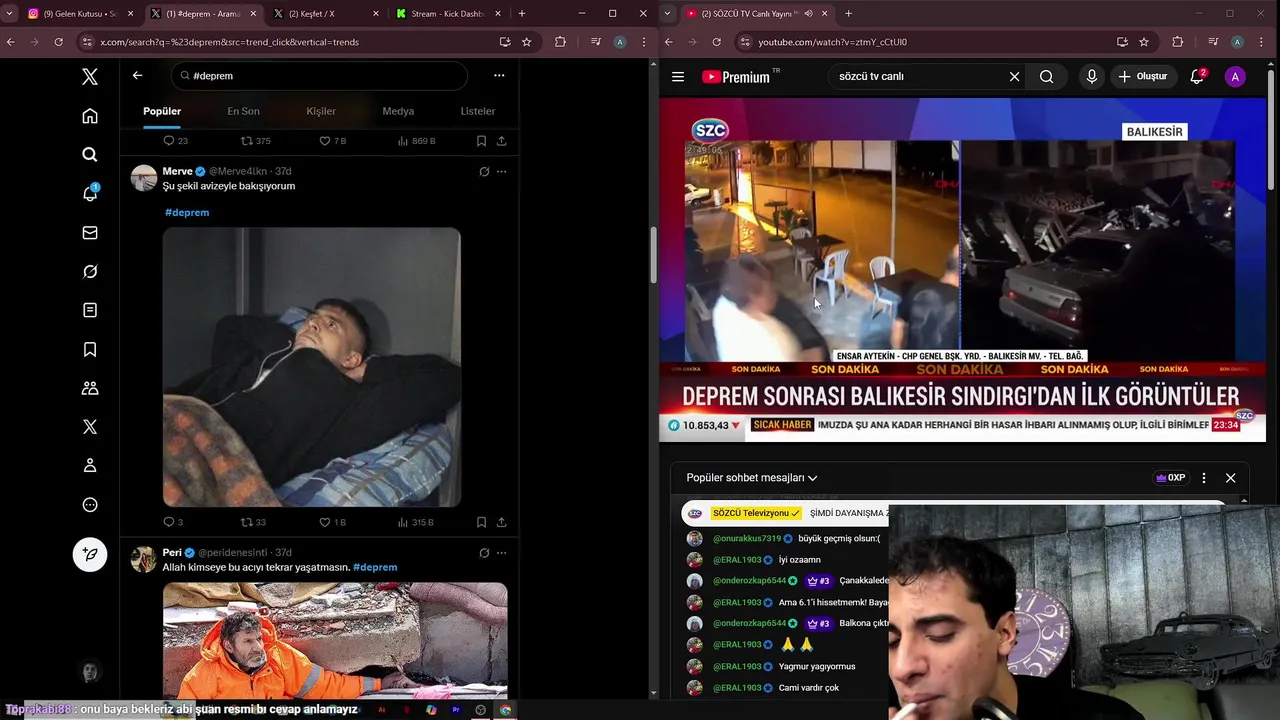This screenshot has height=720, width=1280.
Task: Click the #deprem search field on X
Action: 320,76
